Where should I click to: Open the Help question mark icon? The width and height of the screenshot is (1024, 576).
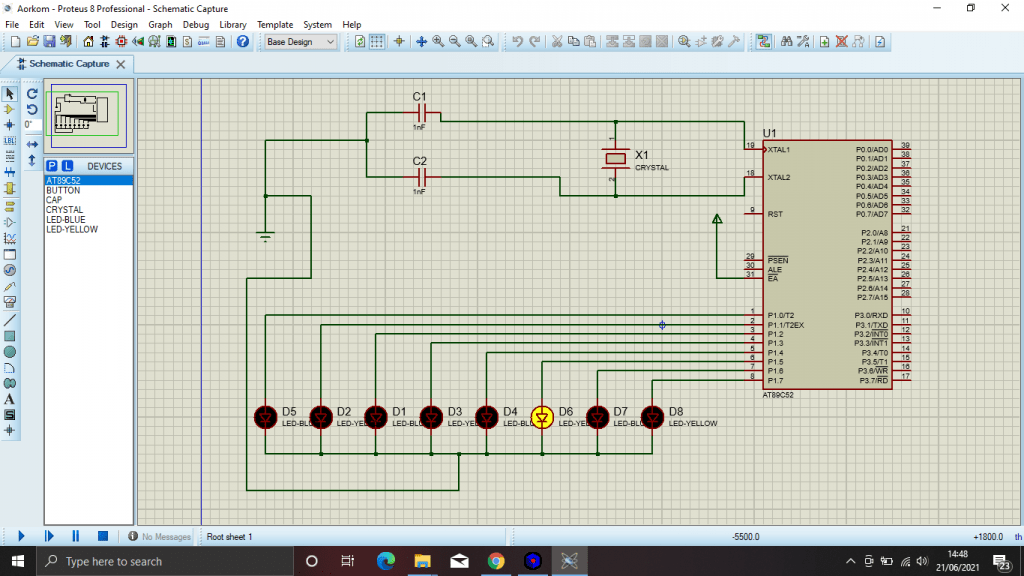click(x=243, y=42)
